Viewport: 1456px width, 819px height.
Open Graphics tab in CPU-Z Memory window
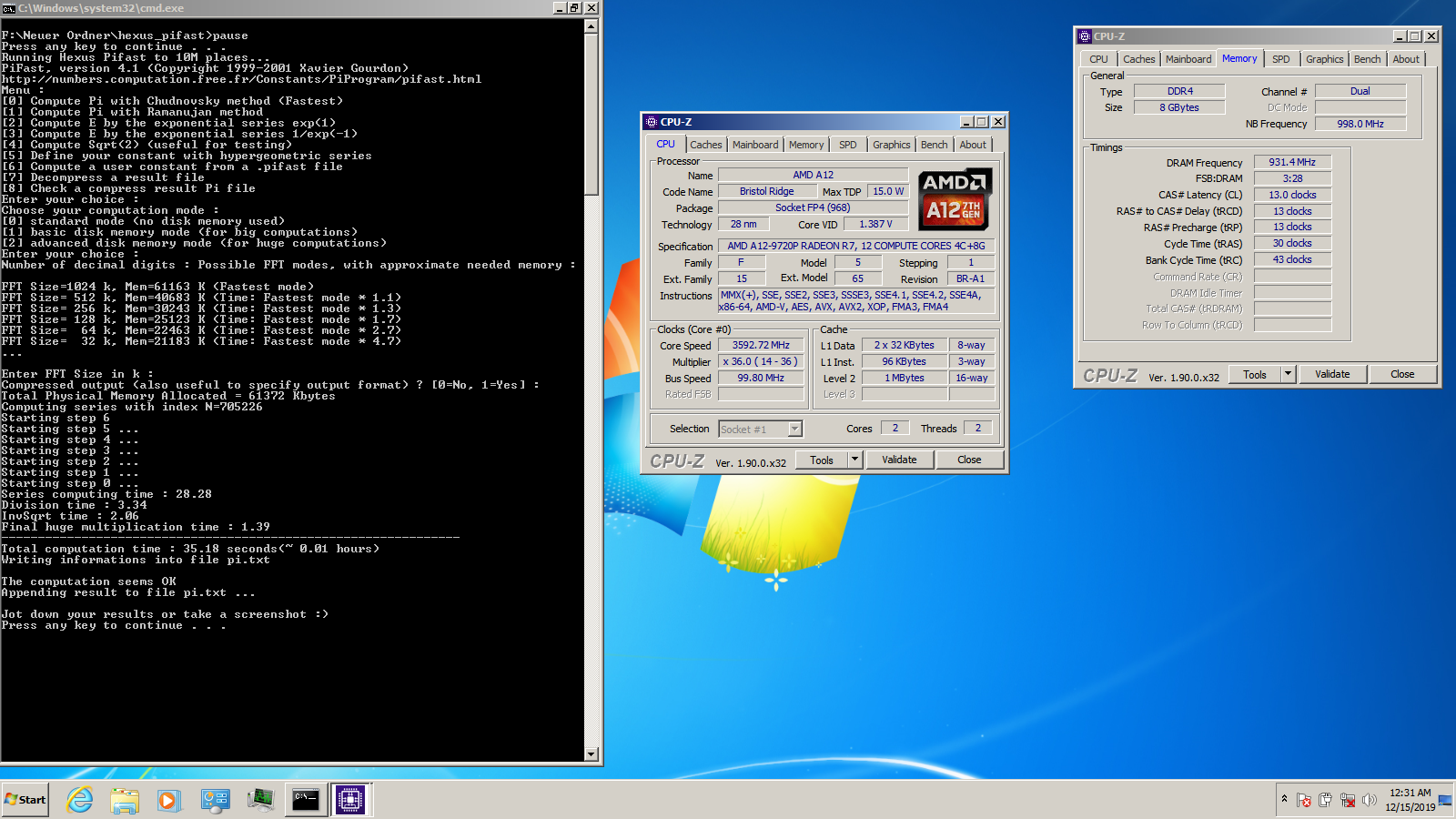coord(1325,59)
